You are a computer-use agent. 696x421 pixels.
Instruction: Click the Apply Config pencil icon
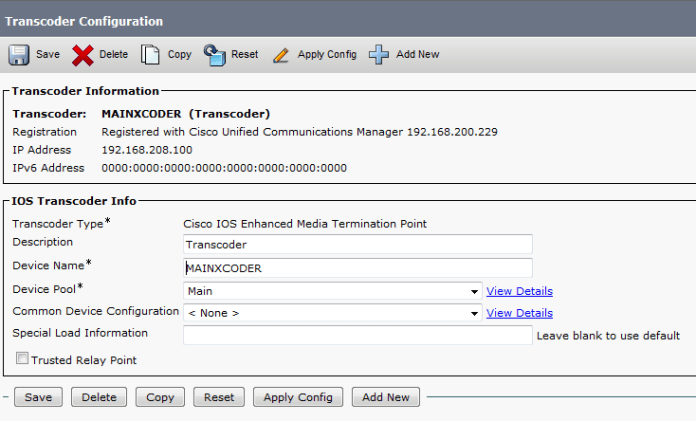[281, 55]
